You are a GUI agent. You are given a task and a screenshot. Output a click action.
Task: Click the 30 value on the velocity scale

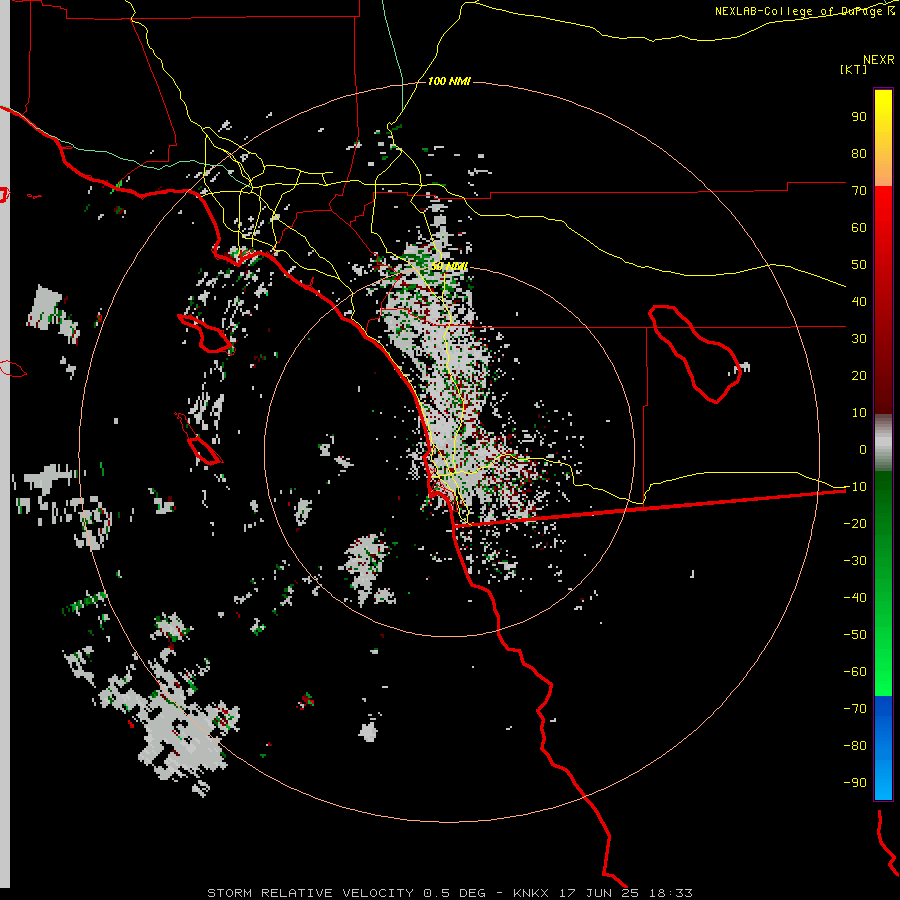click(x=859, y=339)
